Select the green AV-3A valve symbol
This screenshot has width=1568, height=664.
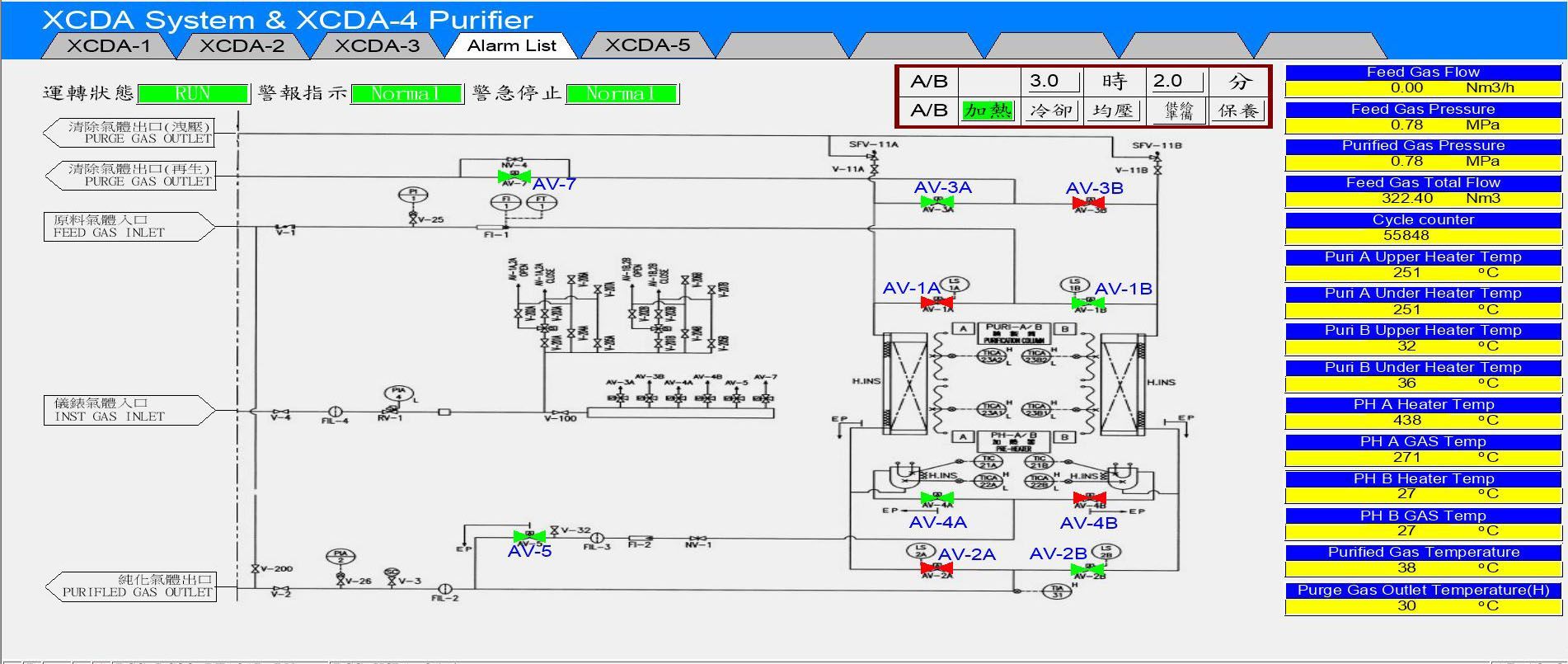coord(937,203)
